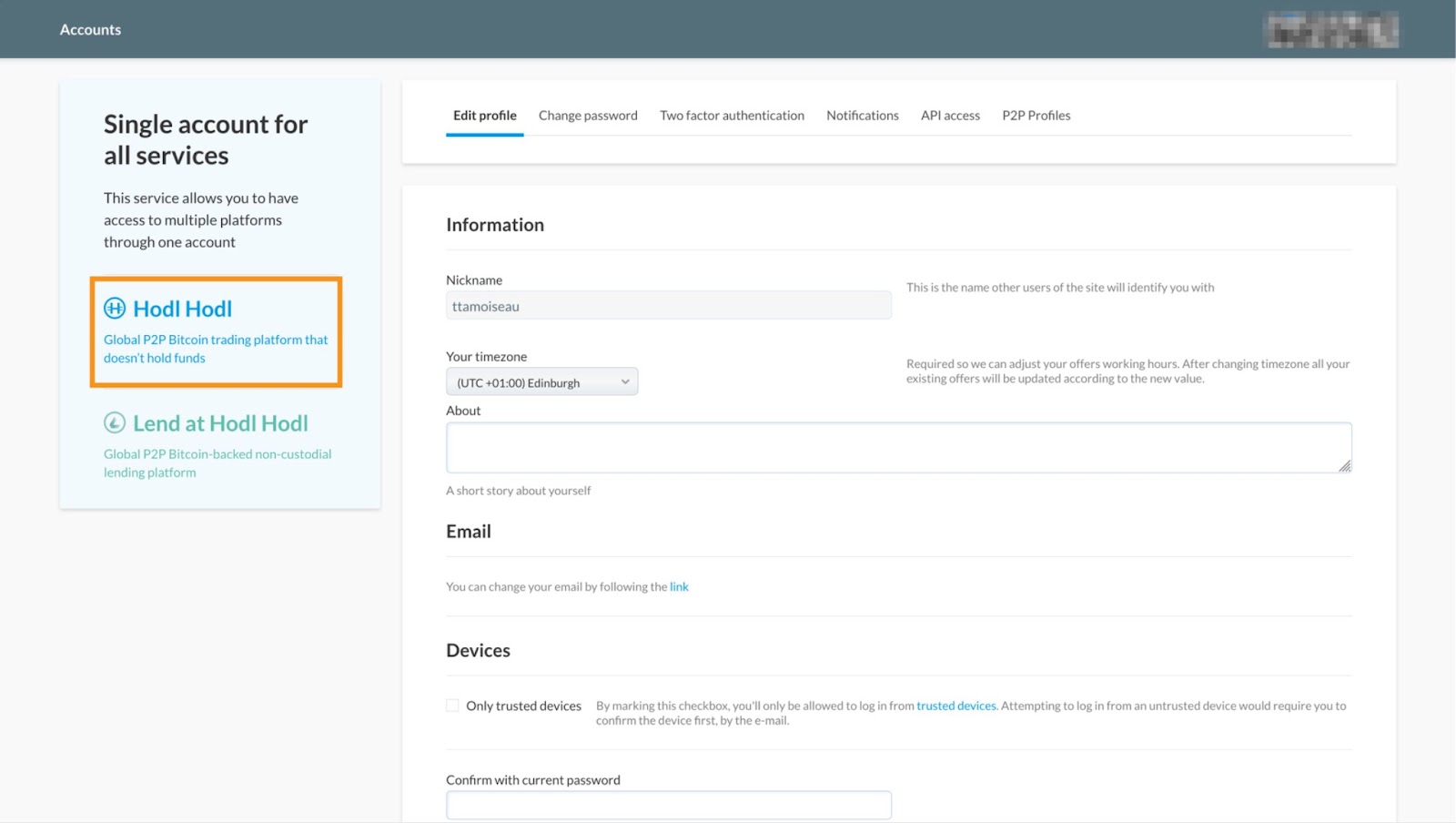Click the Nickname label text
1456x823 pixels.
(x=474, y=280)
